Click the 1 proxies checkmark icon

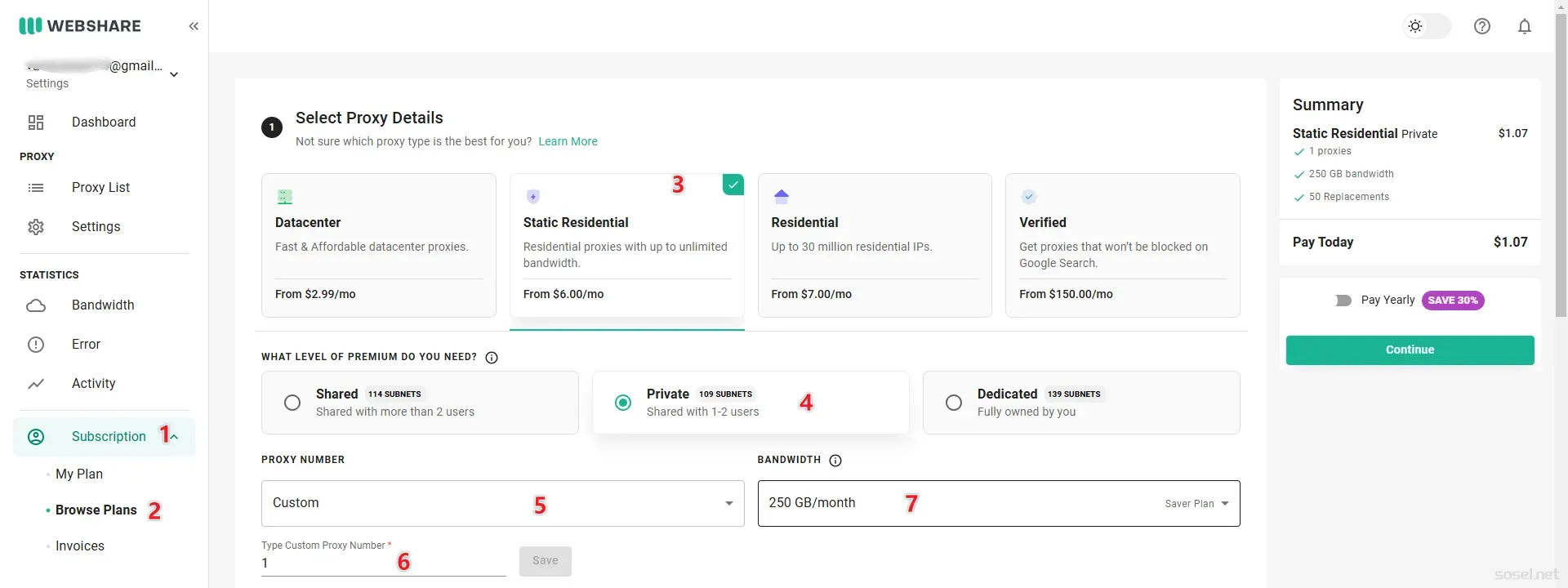coord(1299,152)
